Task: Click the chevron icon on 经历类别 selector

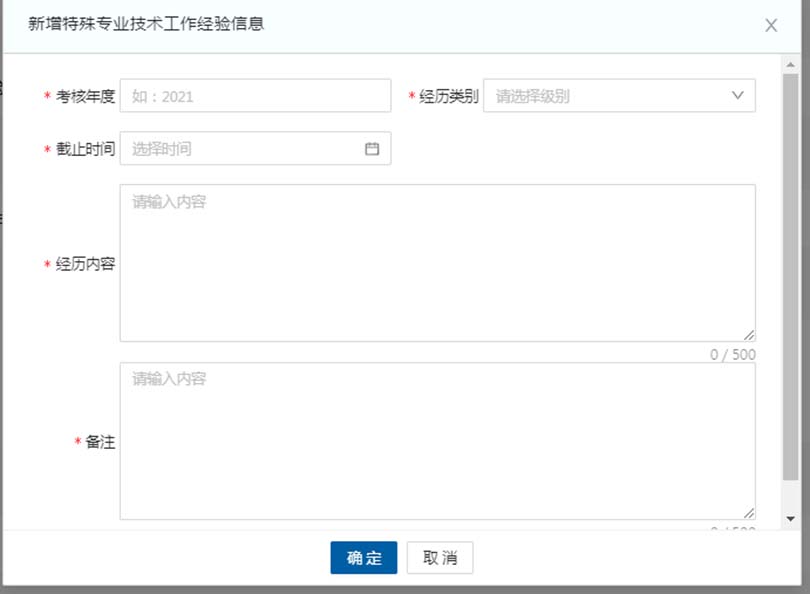Action: [737, 95]
